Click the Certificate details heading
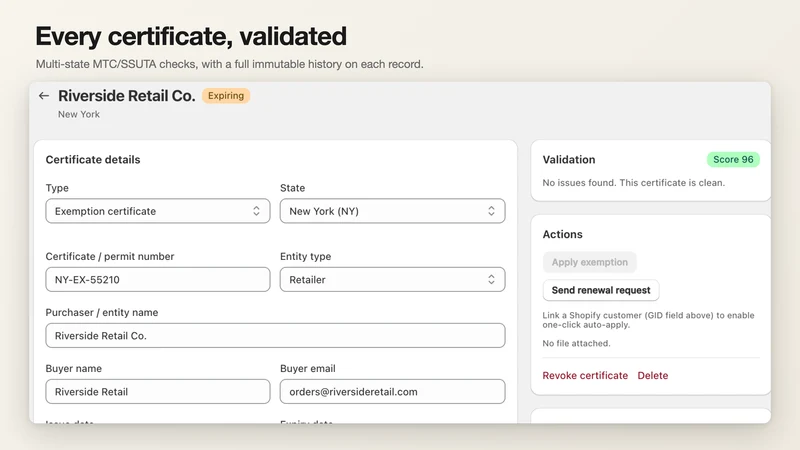800x450 pixels. [x=93, y=160]
